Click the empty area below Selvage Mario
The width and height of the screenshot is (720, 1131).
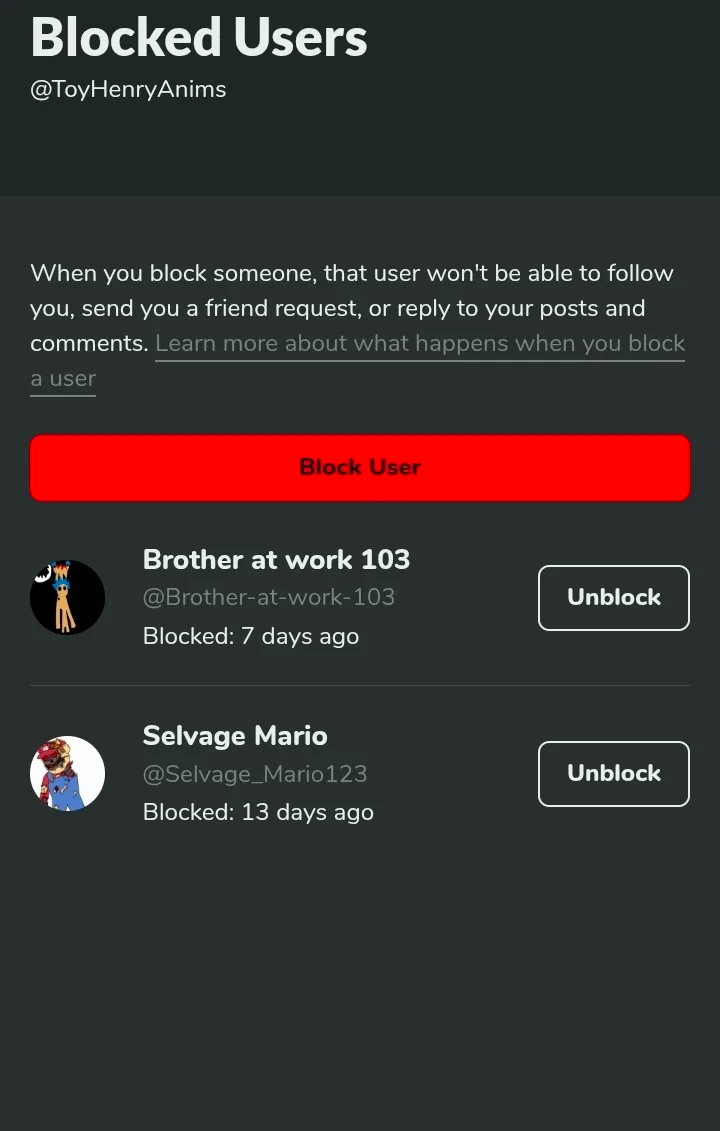tap(360, 960)
